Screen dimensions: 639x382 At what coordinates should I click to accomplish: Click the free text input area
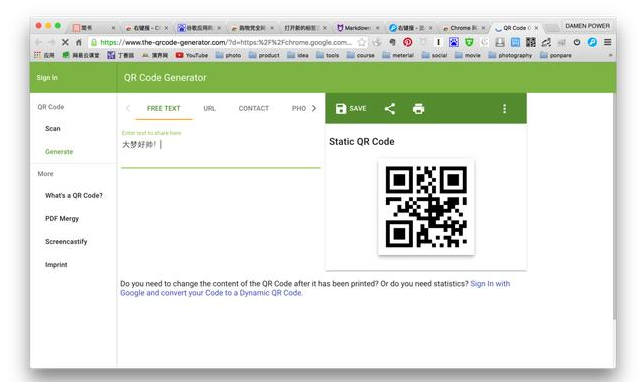click(x=221, y=149)
